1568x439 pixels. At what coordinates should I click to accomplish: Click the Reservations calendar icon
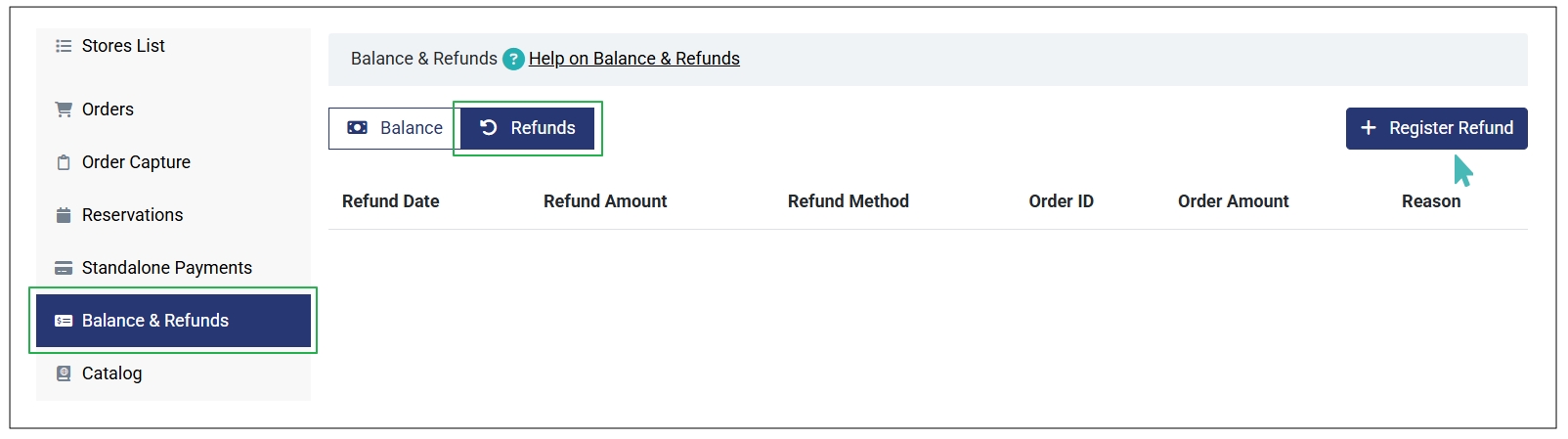tap(64, 215)
